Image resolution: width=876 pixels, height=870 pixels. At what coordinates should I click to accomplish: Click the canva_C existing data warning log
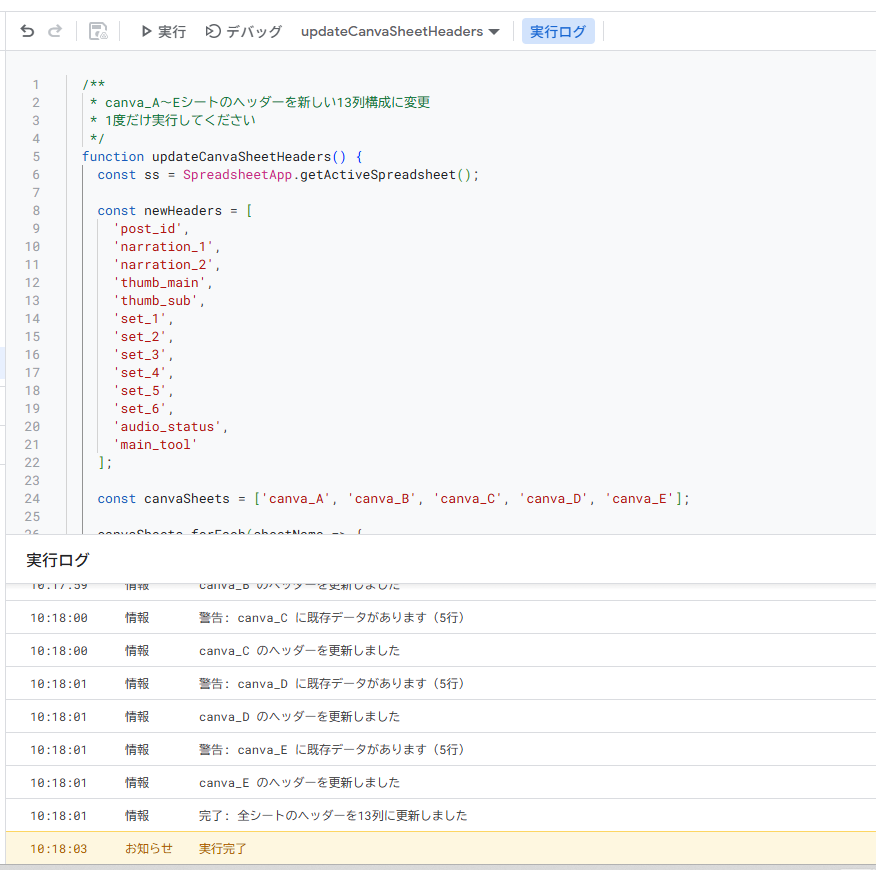point(331,618)
